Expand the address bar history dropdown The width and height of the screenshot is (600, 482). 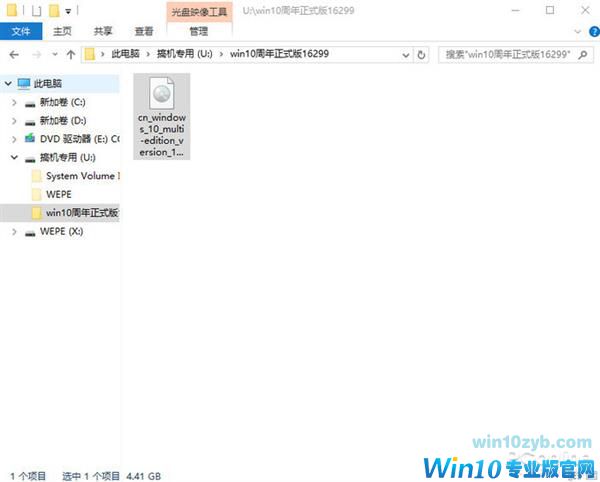406,55
